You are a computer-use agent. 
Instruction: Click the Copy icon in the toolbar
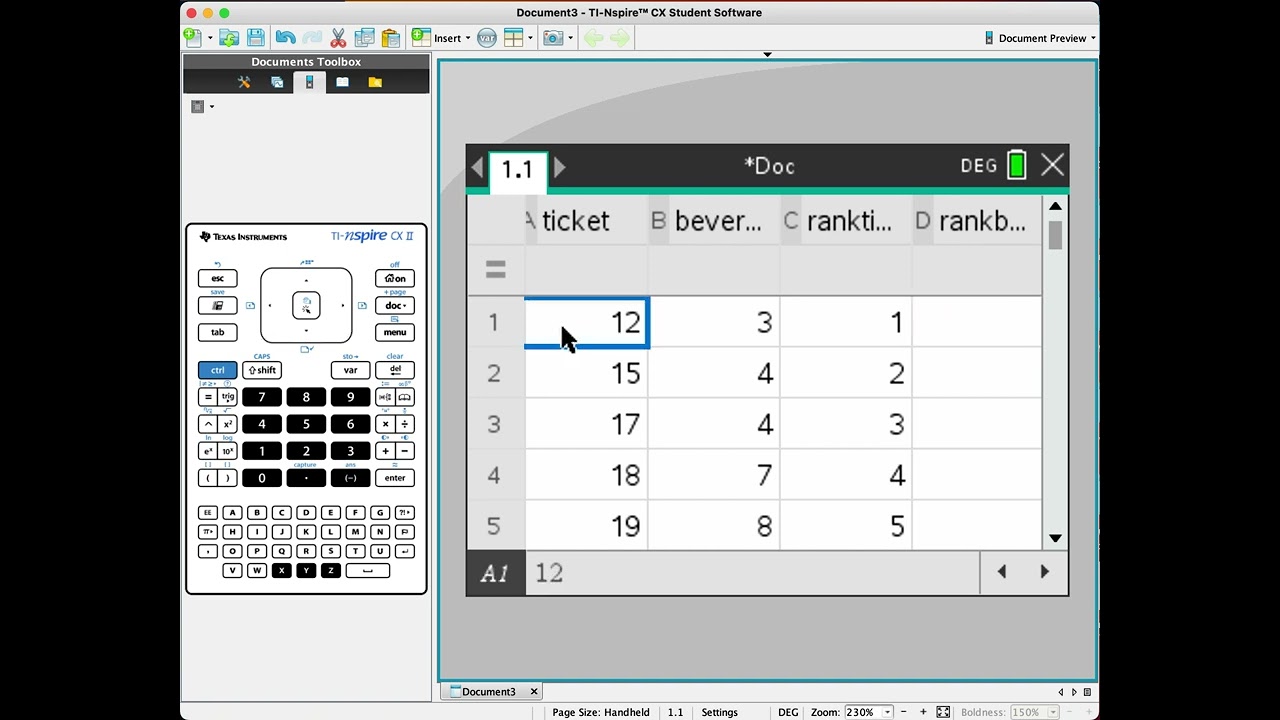364,38
